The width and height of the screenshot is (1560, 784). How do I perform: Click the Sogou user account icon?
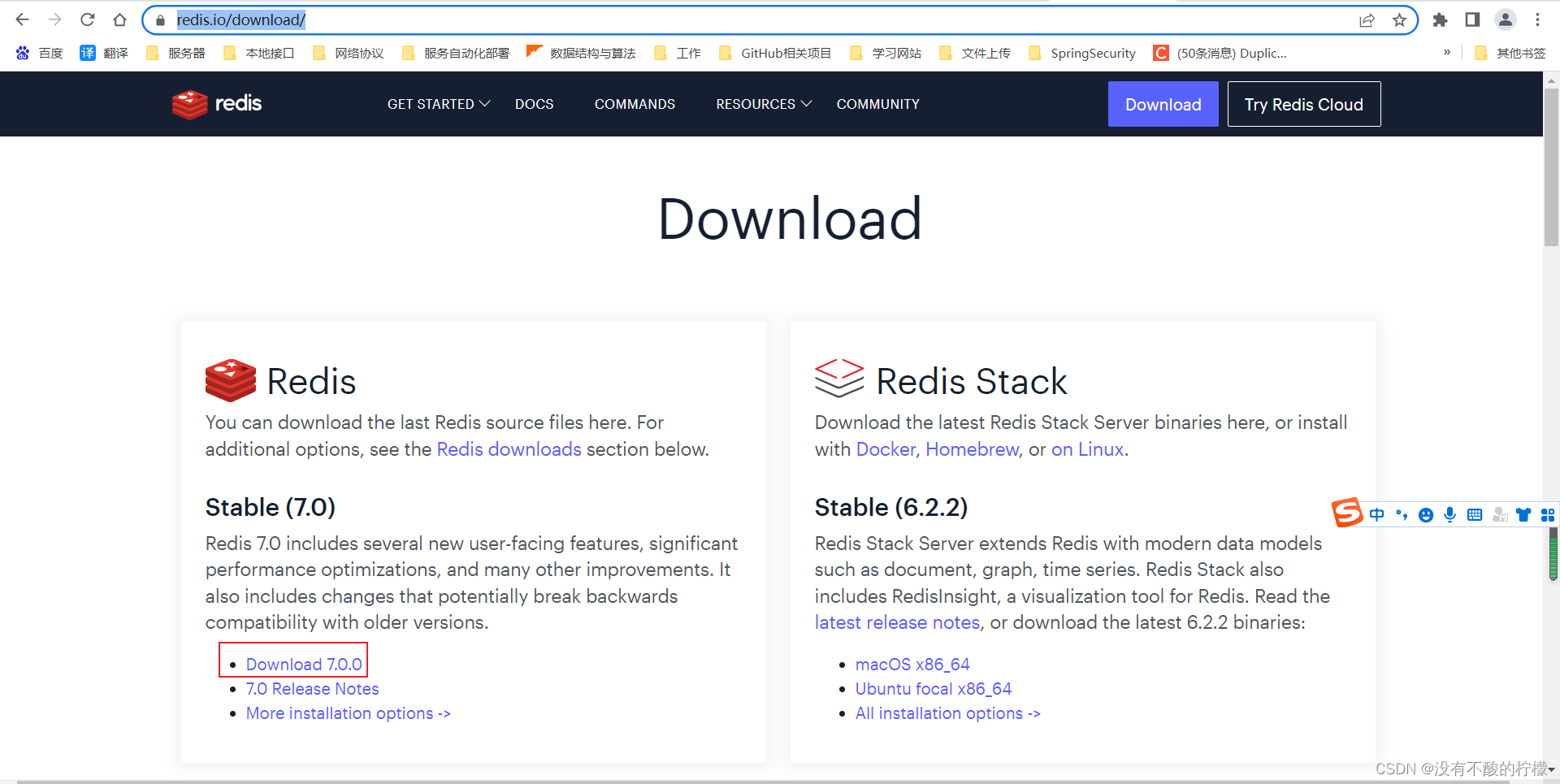1500,514
